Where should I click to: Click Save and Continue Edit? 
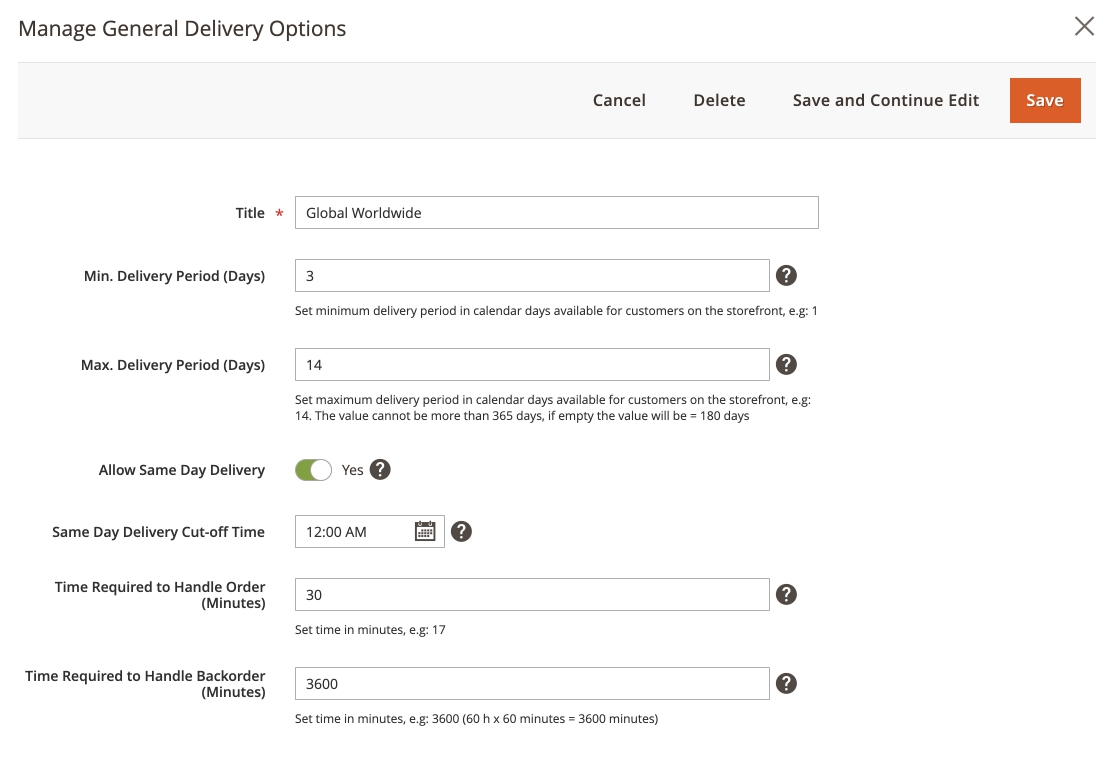pyautogui.click(x=886, y=100)
